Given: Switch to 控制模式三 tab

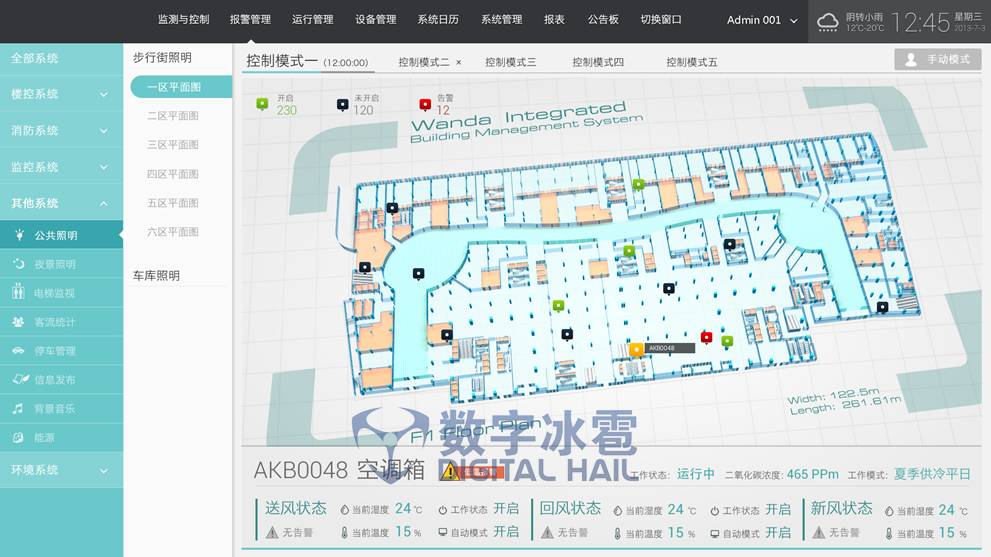Looking at the screenshot, I should click(x=510, y=62).
